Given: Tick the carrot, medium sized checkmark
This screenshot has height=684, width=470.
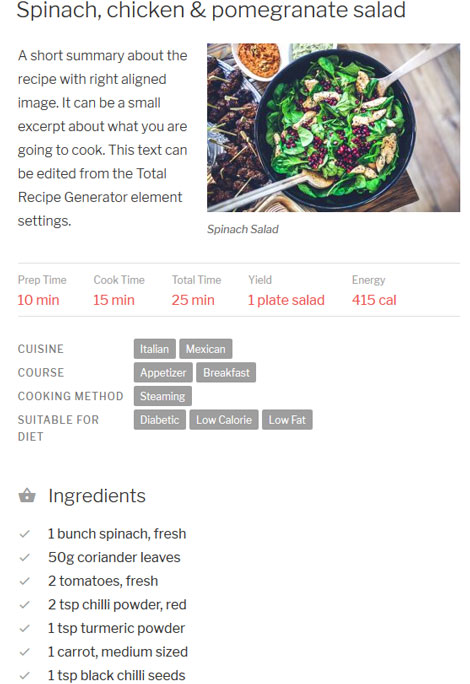Looking at the screenshot, I should 25,652.
